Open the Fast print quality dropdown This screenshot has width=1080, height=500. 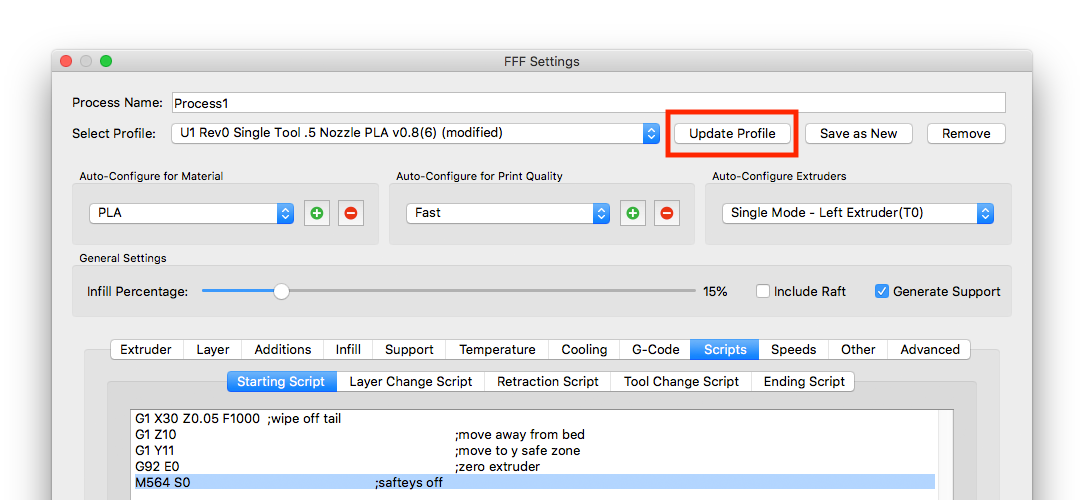pos(601,213)
